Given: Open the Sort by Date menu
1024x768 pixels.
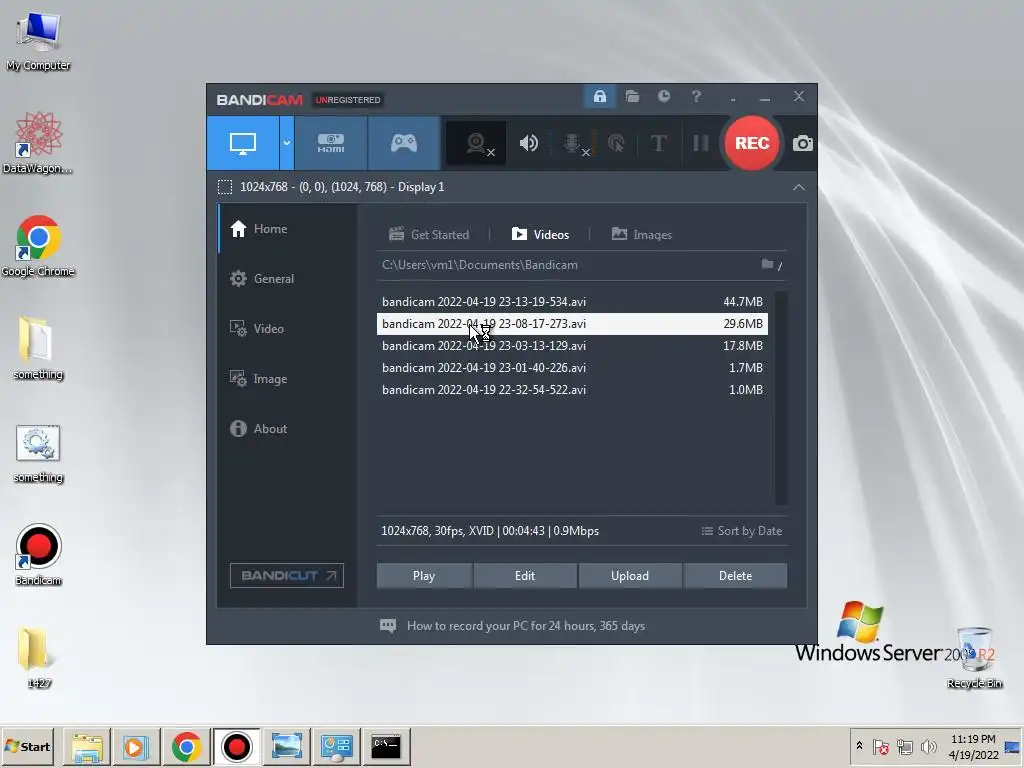Looking at the screenshot, I should [x=741, y=531].
